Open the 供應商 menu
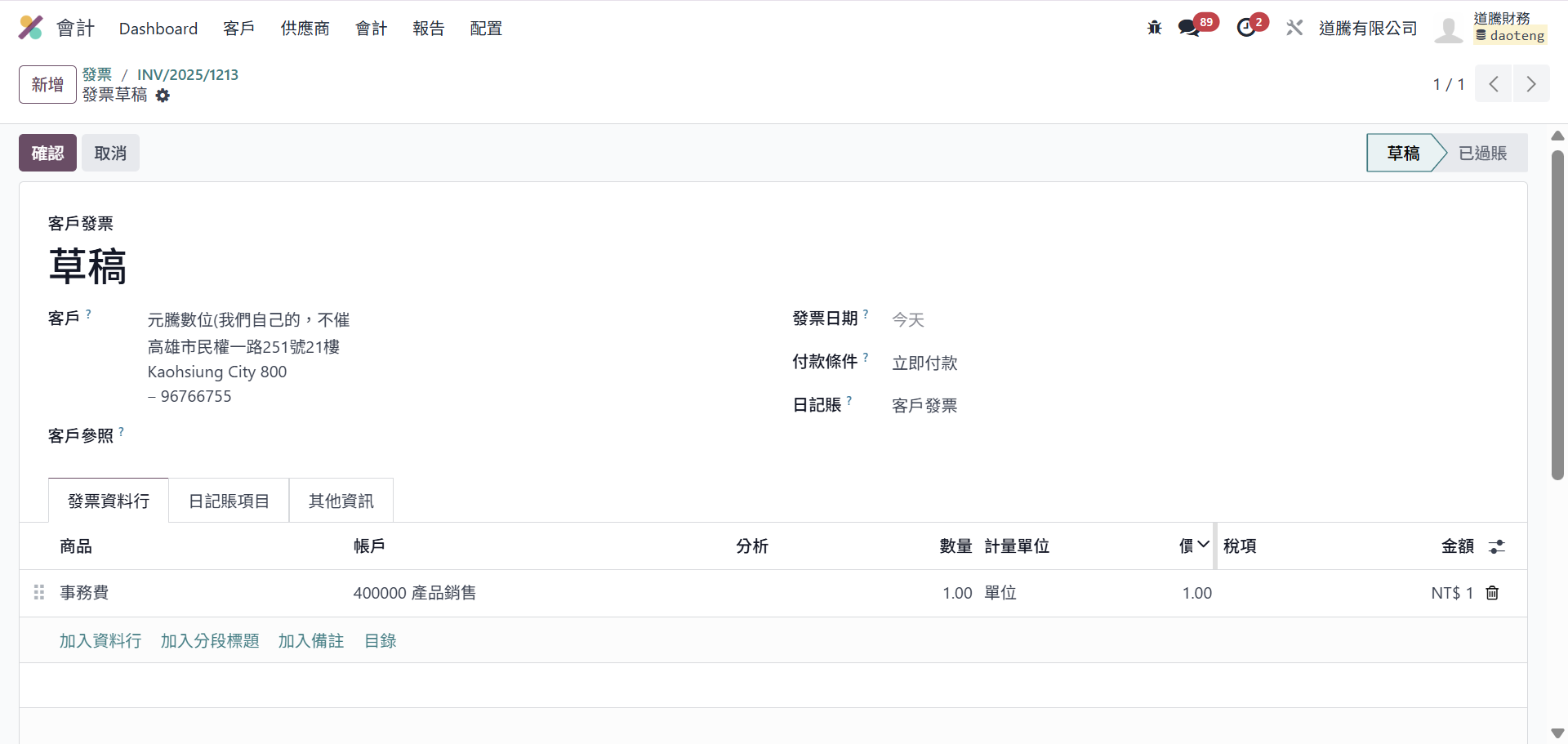Viewport: 1568px width, 744px height. [x=305, y=28]
